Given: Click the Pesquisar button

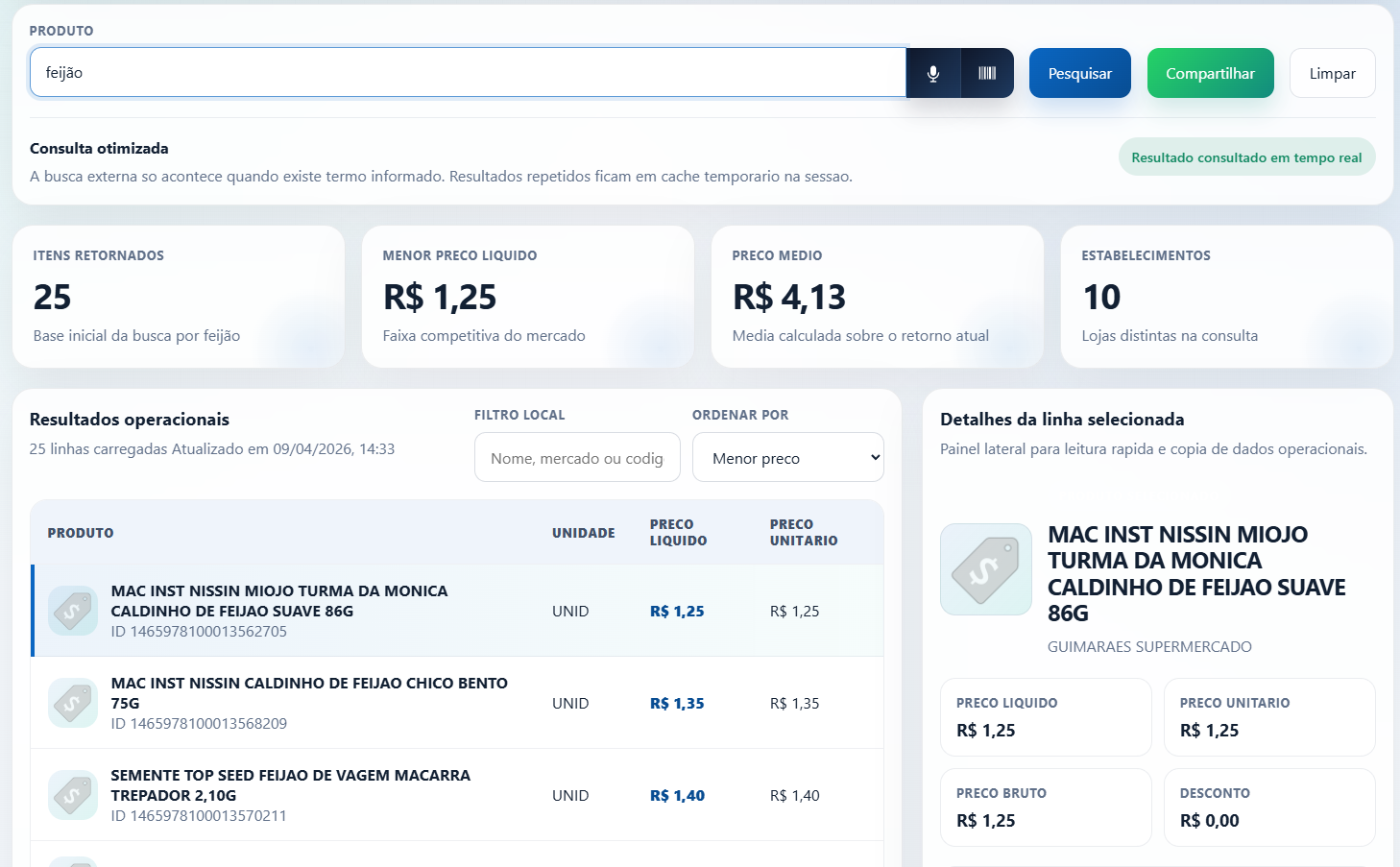Looking at the screenshot, I should click(1080, 73).
